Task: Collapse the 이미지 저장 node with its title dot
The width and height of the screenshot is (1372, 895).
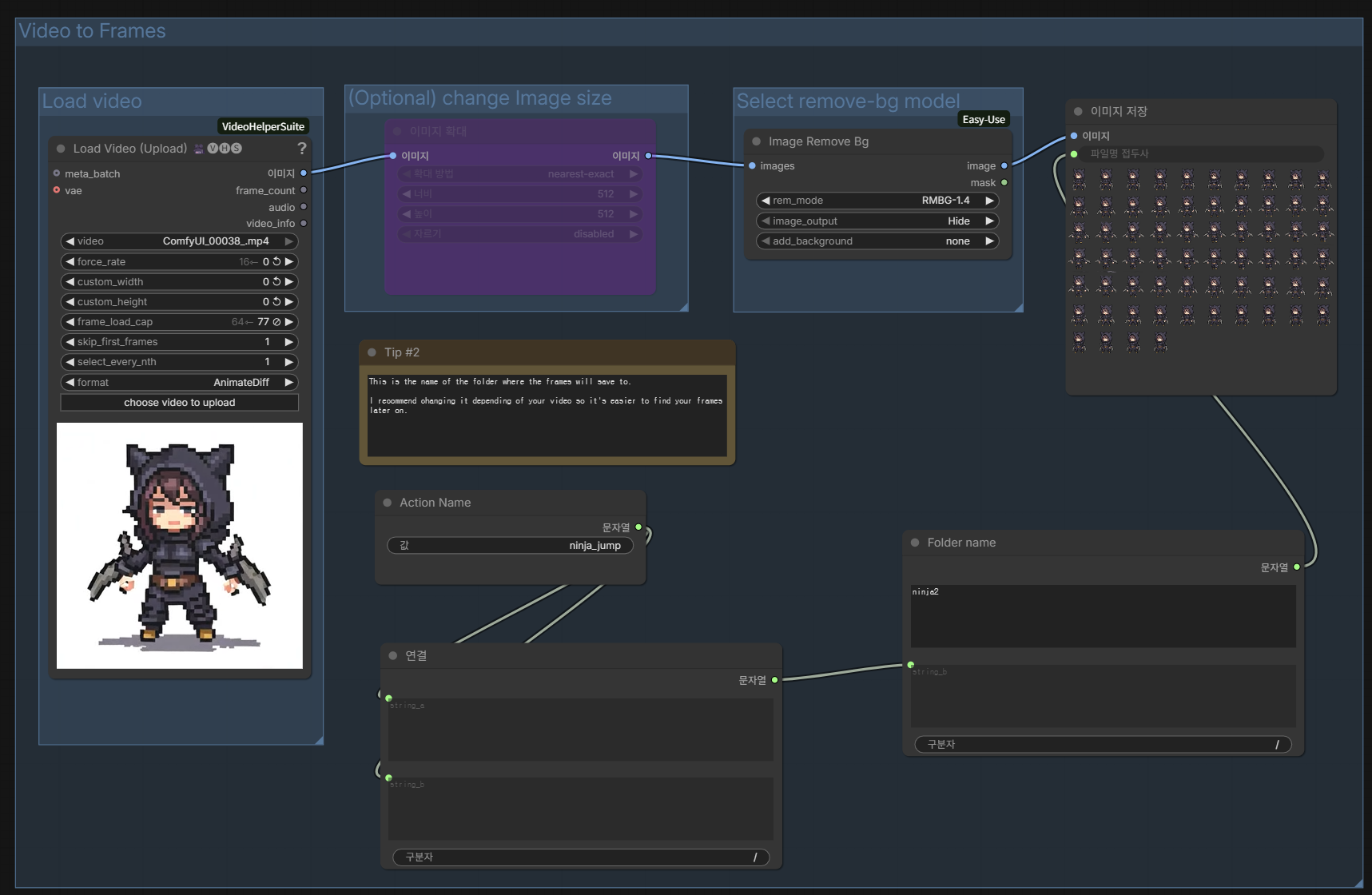Action: [x=1077, y=111]
